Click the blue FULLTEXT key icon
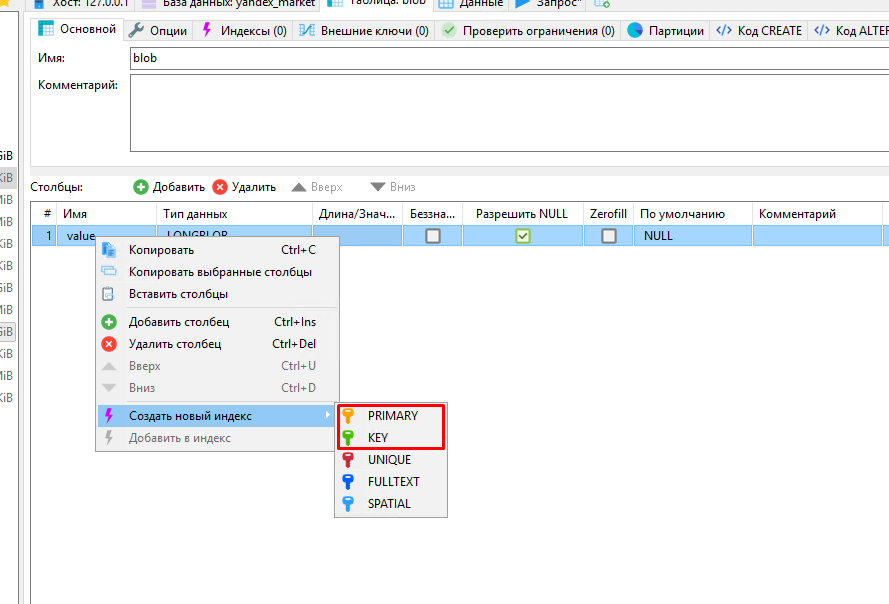 click(348, 482)
